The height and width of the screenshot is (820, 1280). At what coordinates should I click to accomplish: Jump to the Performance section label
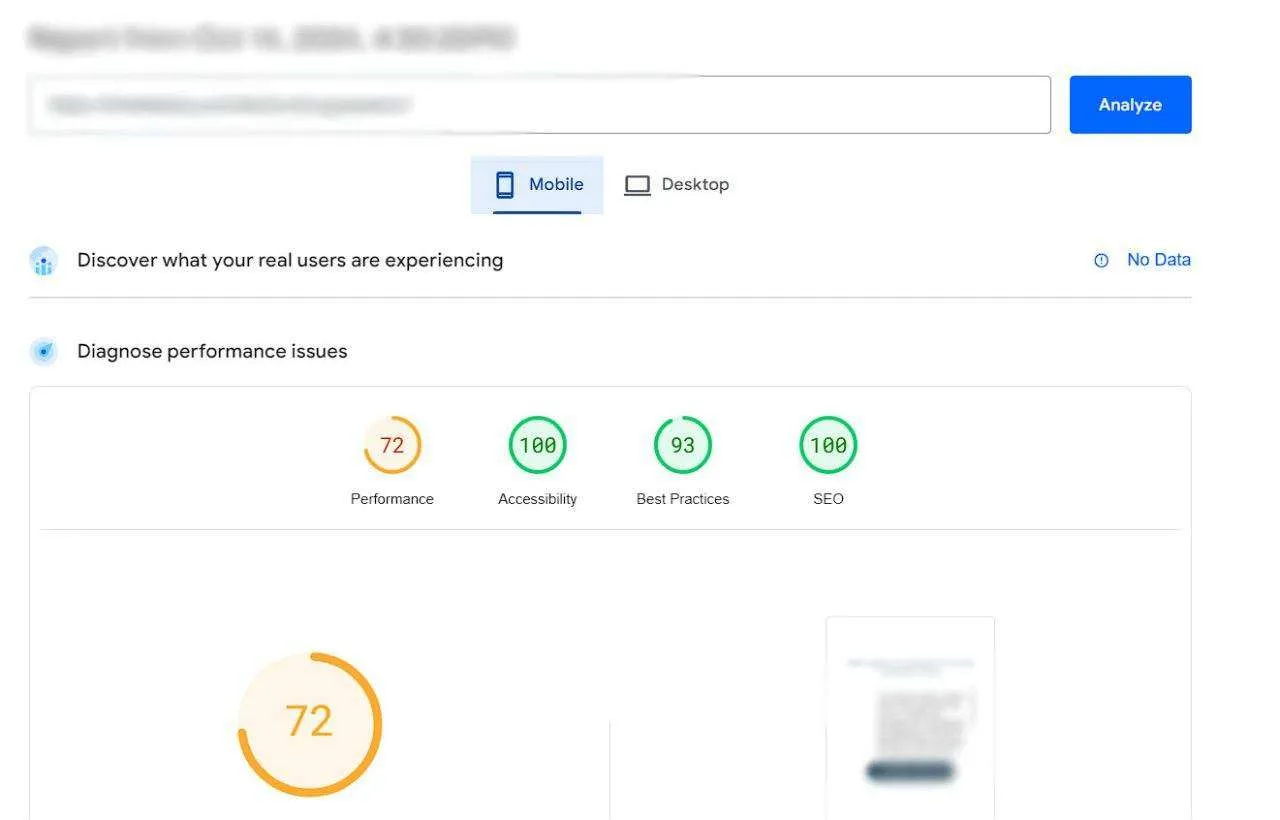[392, 498]
